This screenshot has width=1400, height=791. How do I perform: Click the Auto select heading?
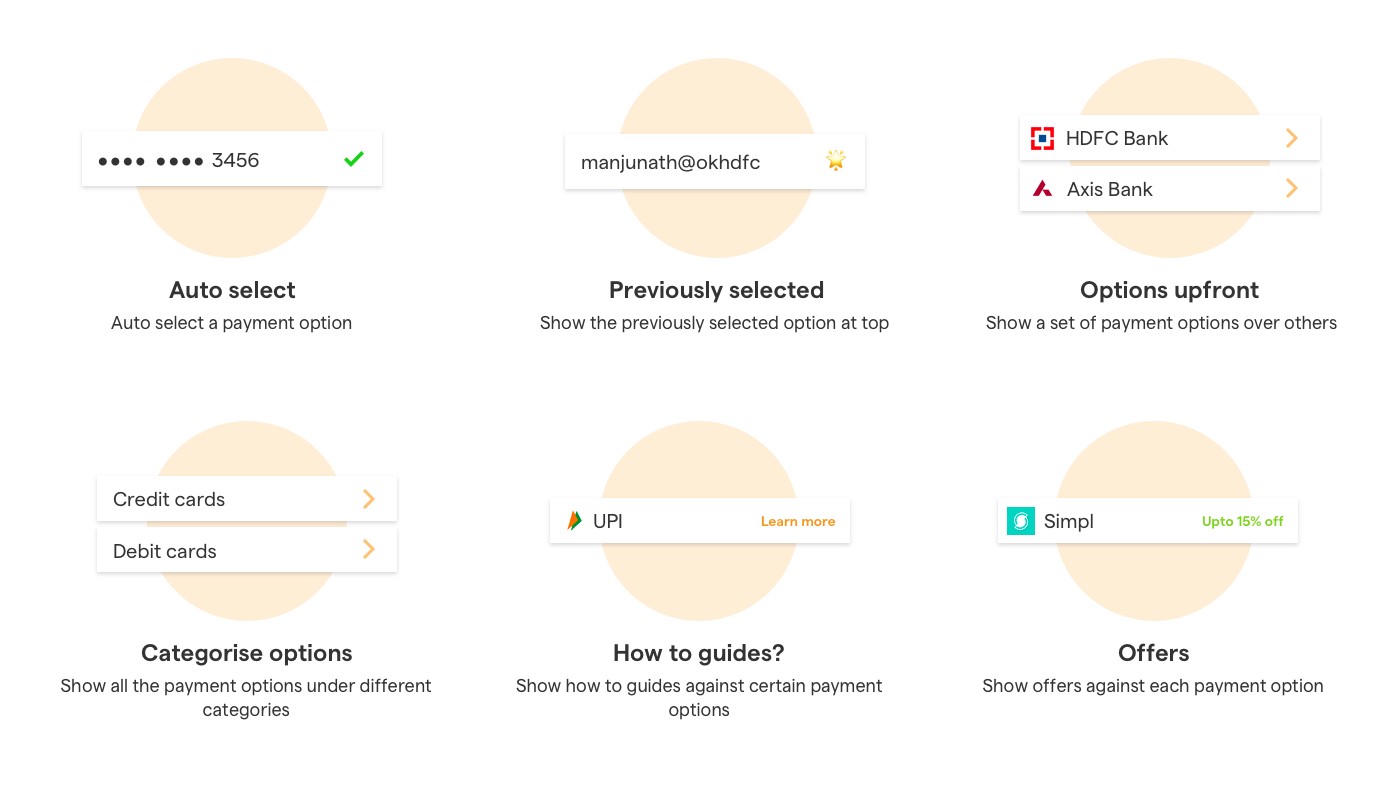click(x=232, y=290)
